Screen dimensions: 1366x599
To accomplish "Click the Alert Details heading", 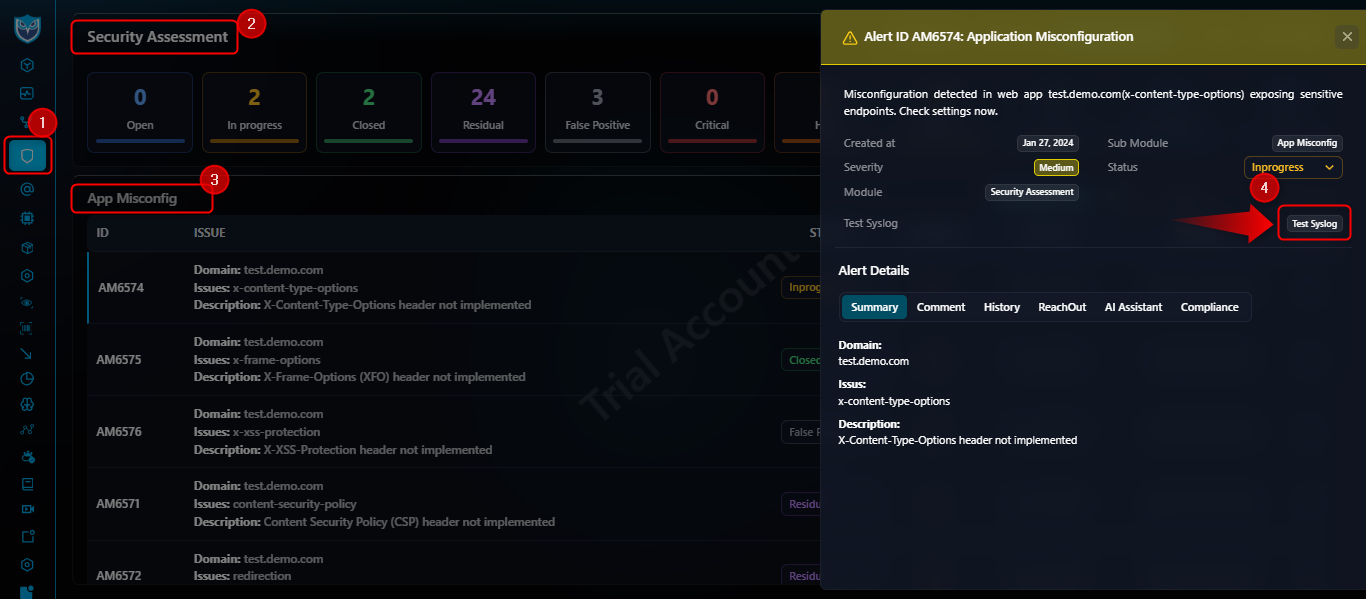I will 874,270.
